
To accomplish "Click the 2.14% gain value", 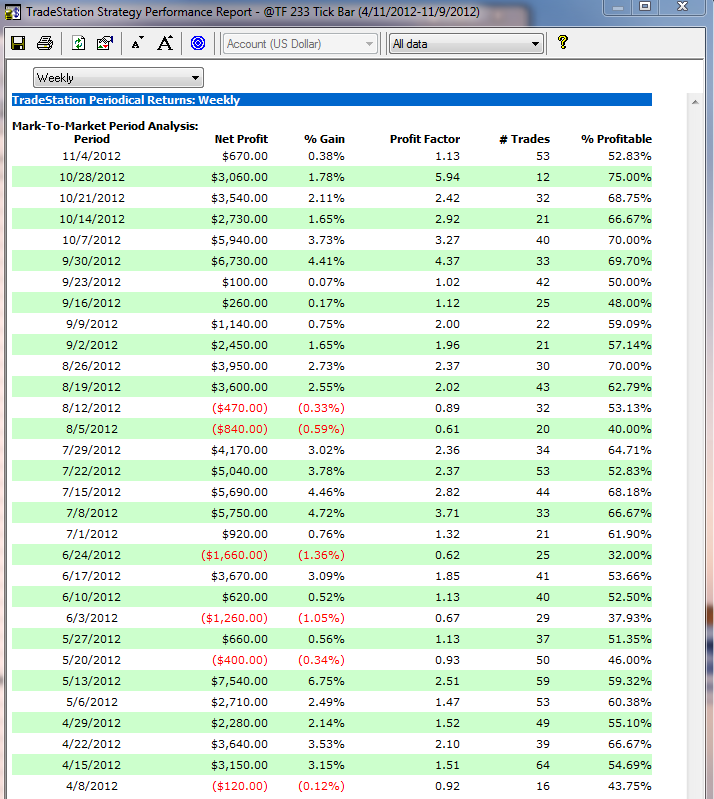I will tap(326, 723).
